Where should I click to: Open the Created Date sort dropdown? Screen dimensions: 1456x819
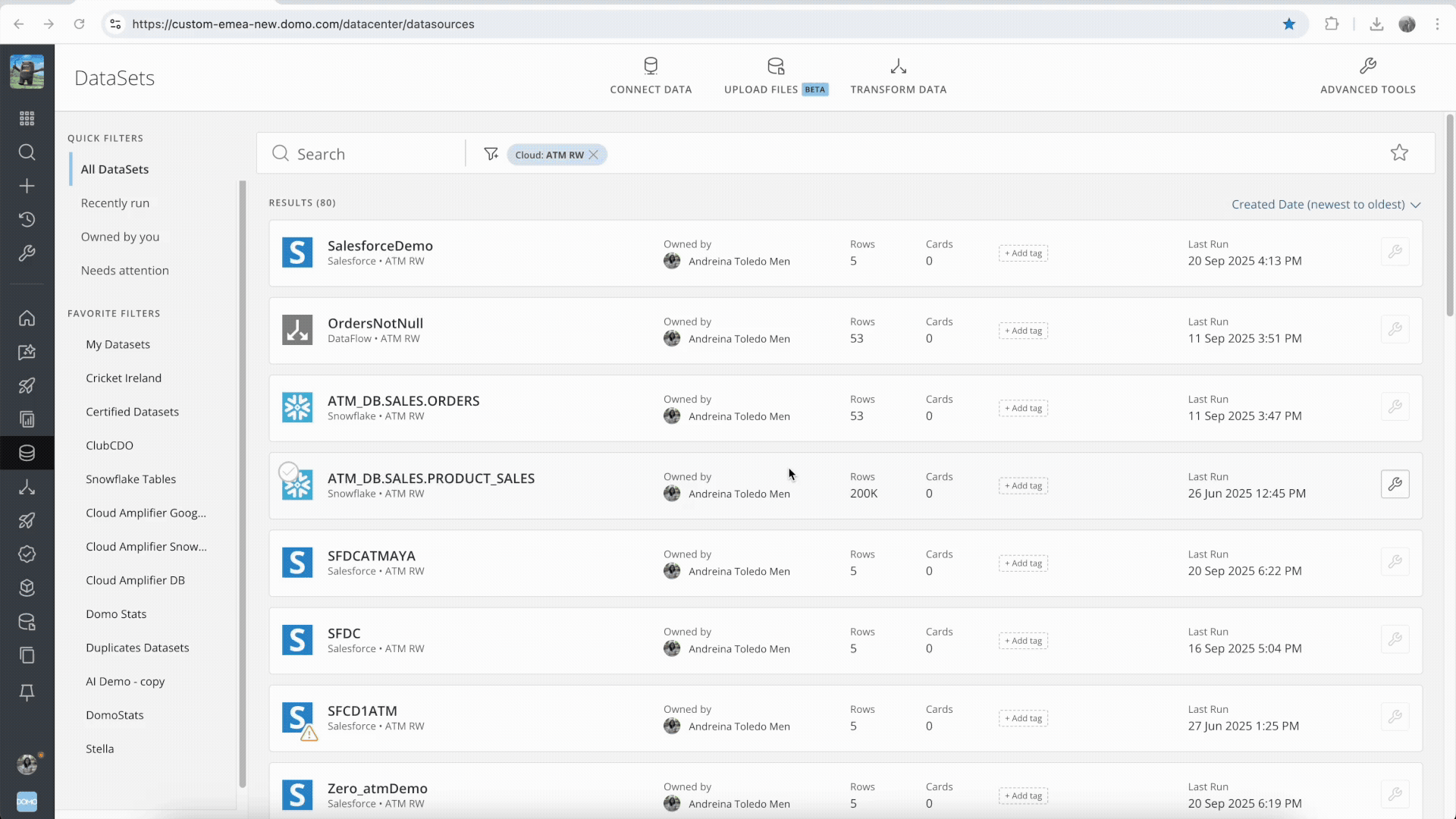coord(1326,205)
